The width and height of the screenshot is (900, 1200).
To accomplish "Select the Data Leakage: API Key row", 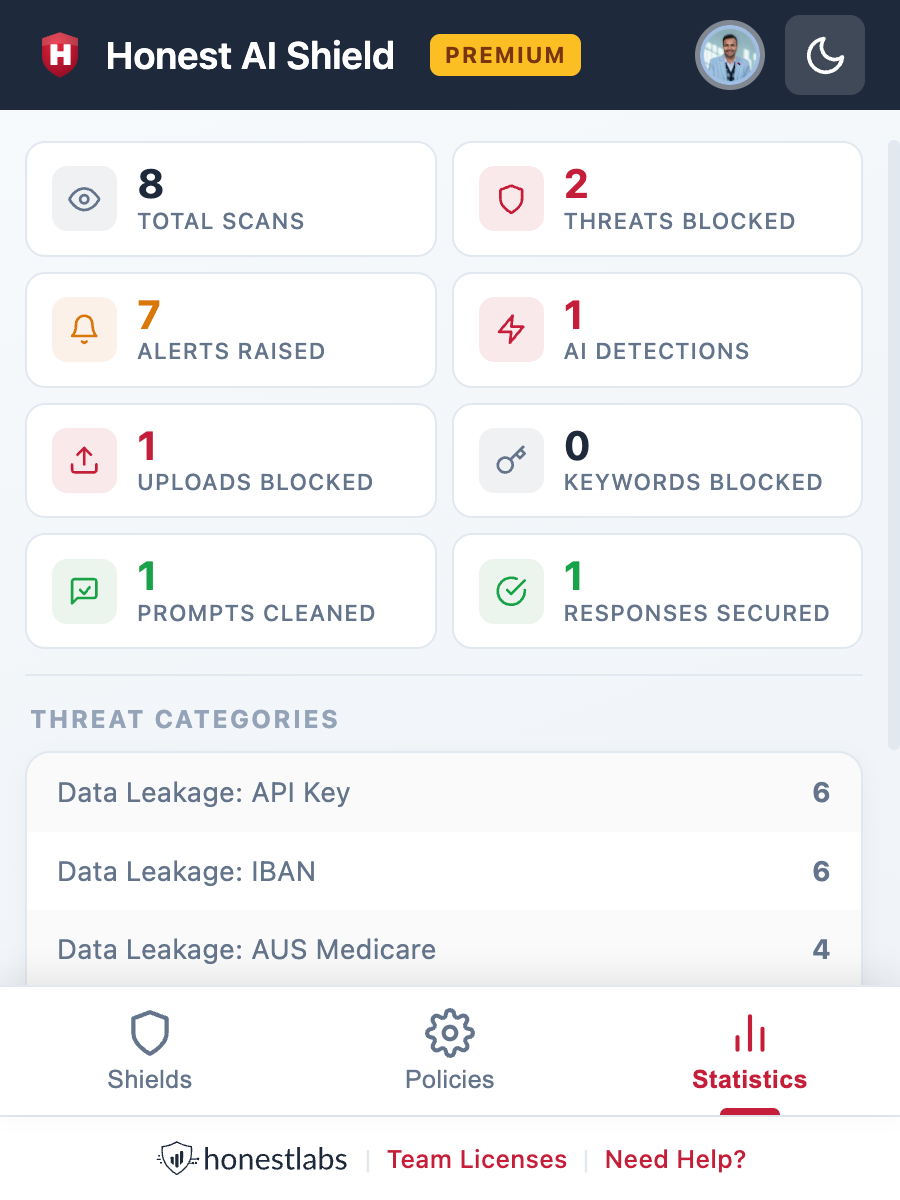I will (x=443, y=793).
